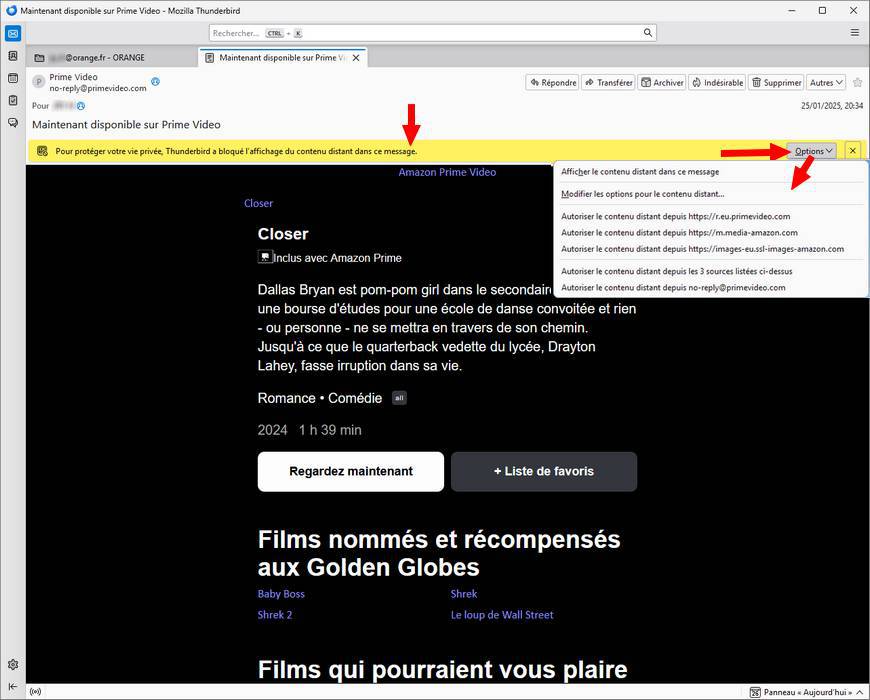Click the online status icon in status bar

[x=36, y=692]
